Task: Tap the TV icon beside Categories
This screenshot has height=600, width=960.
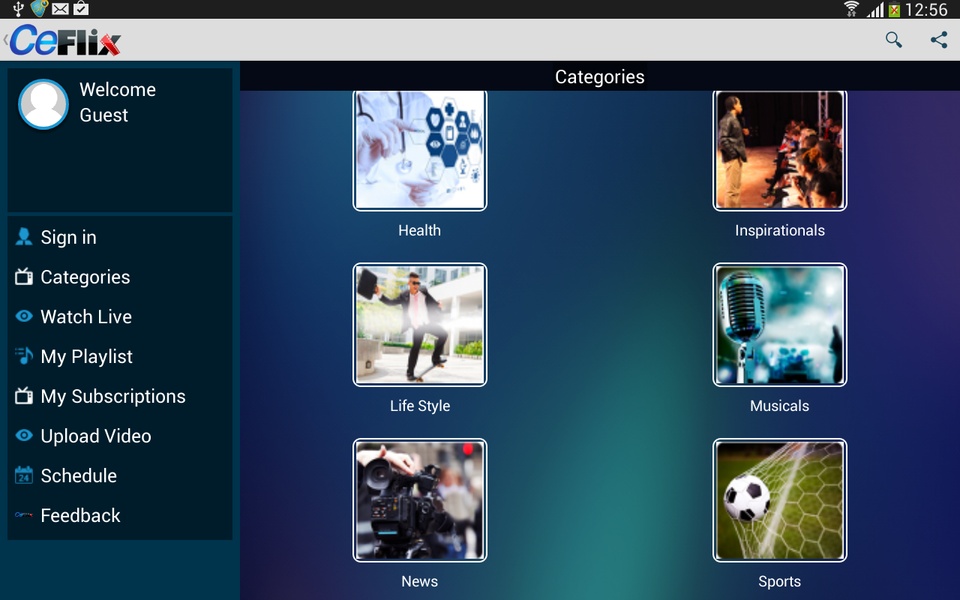Action: tap(24, 277)
